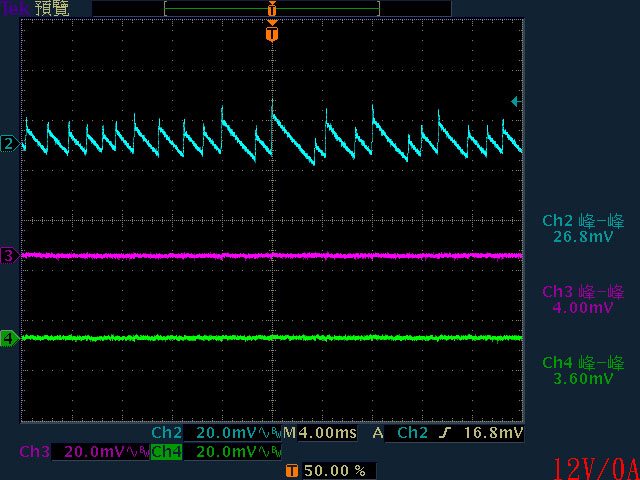Click the M 4.00ms timebase readout
Image resolution: width=640 pixels, height=480 pixels.
(x=319, y=433)
